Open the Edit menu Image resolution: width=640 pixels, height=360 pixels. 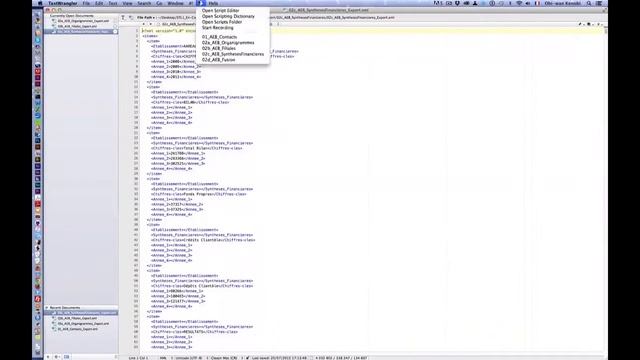(99, 3)
